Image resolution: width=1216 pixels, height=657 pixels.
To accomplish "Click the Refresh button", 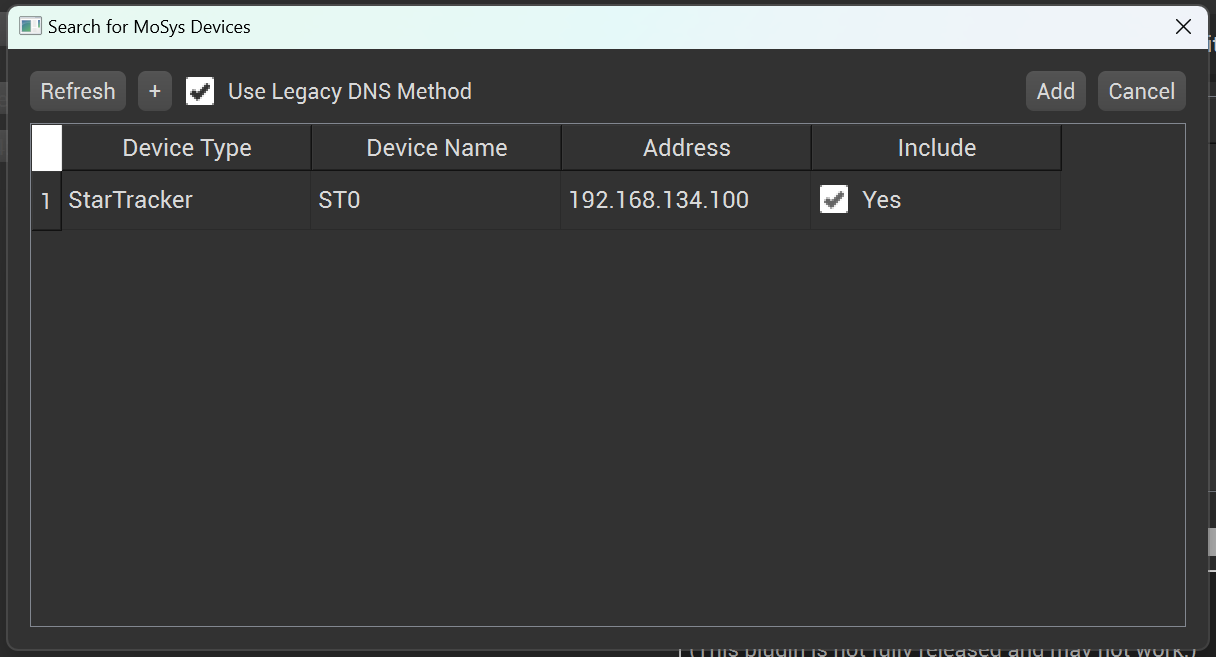I will [x=78, y=91].
